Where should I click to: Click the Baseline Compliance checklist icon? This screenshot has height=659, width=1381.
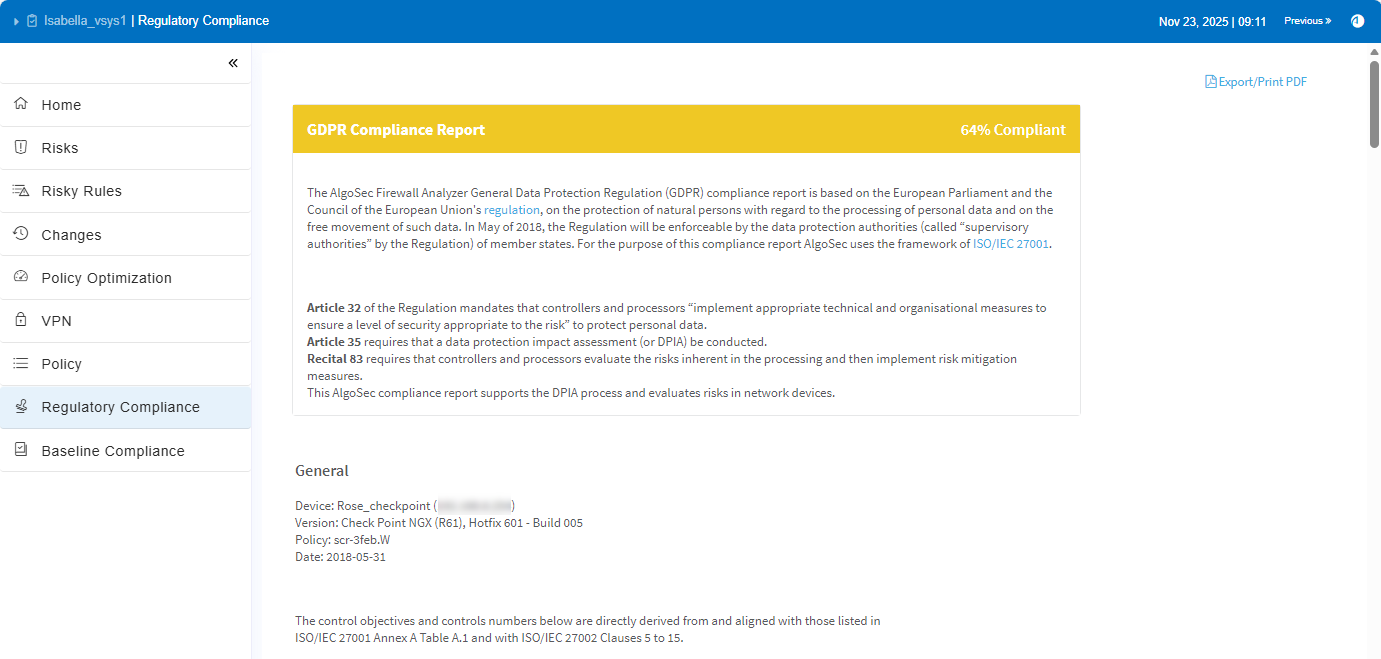[x=21, y=450]
